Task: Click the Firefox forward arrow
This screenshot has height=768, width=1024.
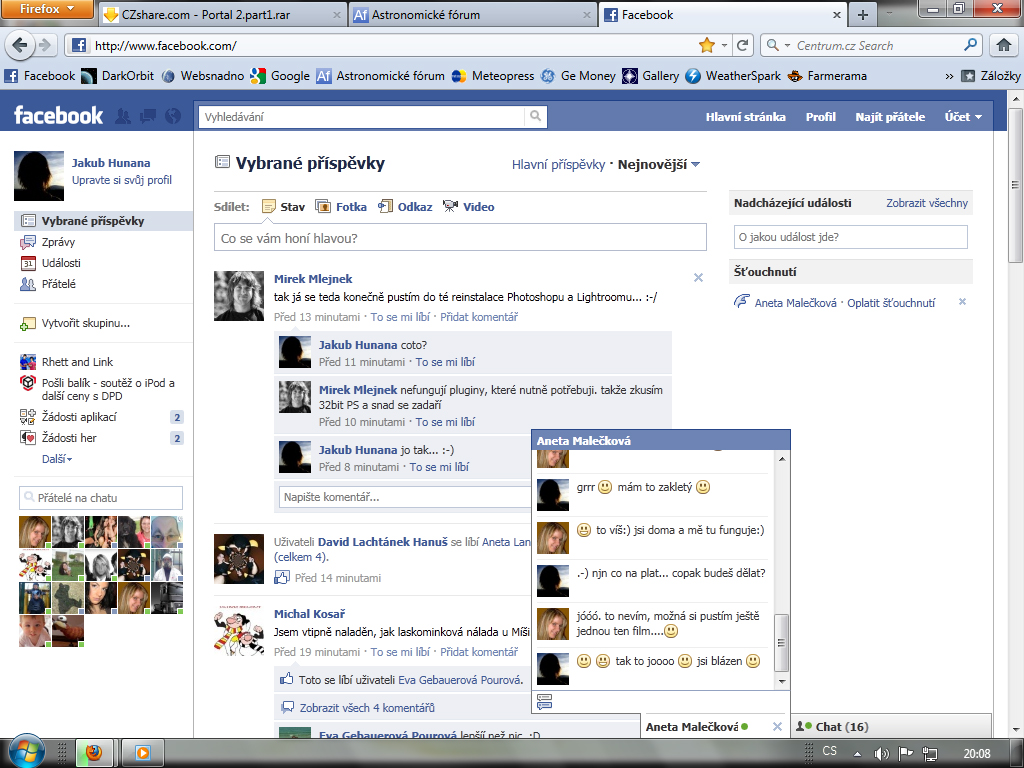Action: (44, 45)
